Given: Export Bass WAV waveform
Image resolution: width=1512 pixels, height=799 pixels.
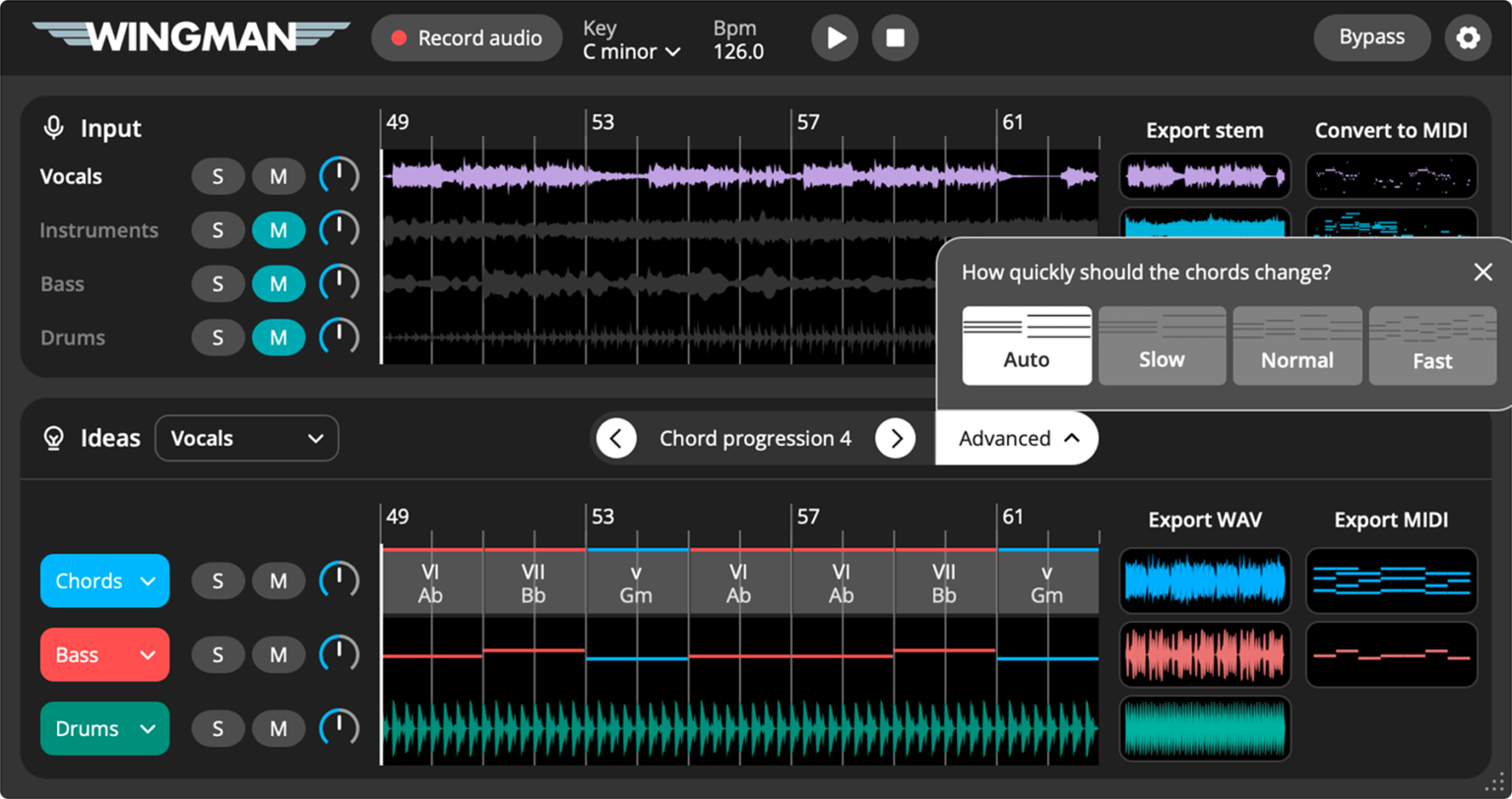Looking at the screenshot, I should point(1205,654).
